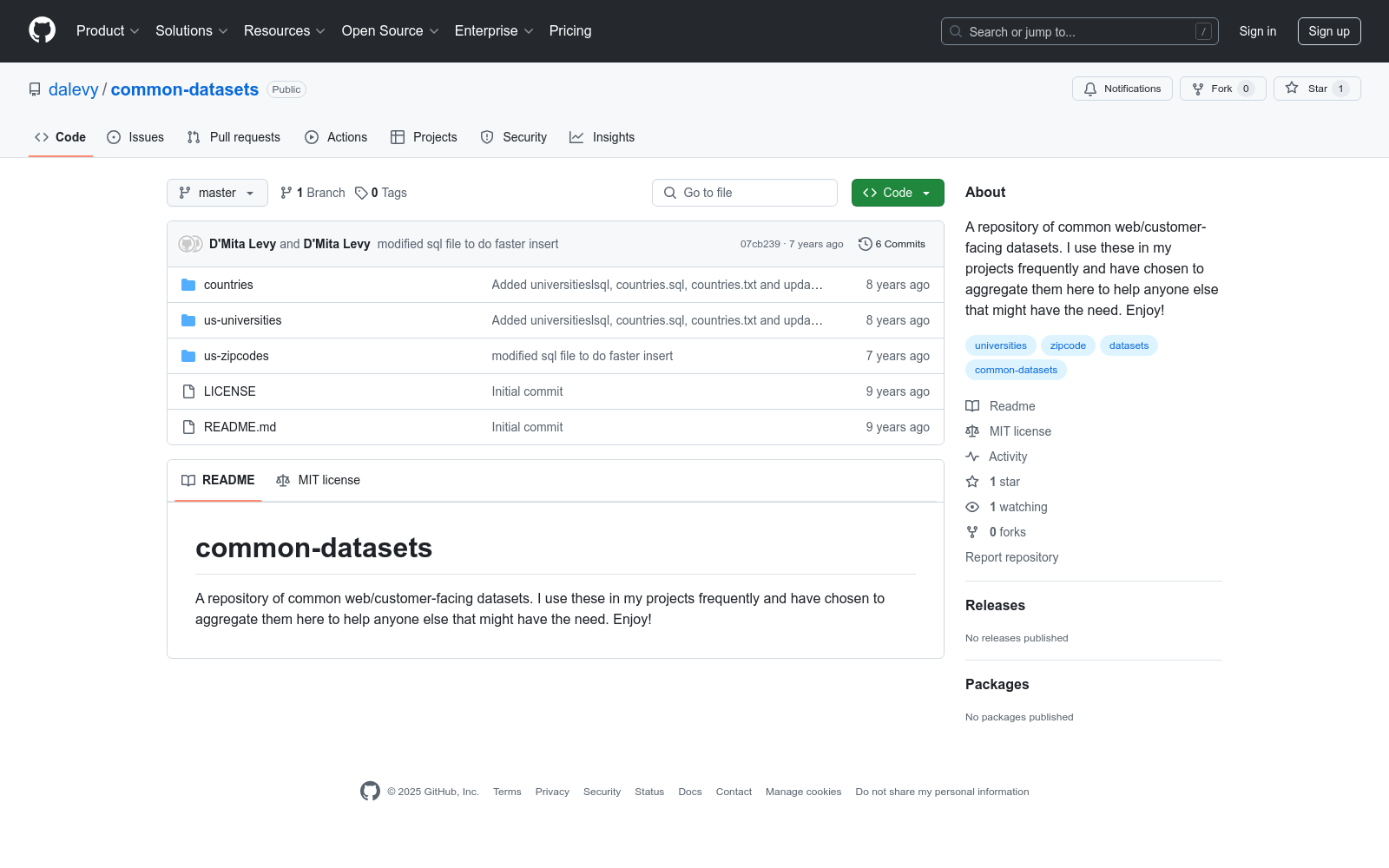Open the dalevy user profile link
The width and height of the screenshot is (1389, 868).
[74, 89]
